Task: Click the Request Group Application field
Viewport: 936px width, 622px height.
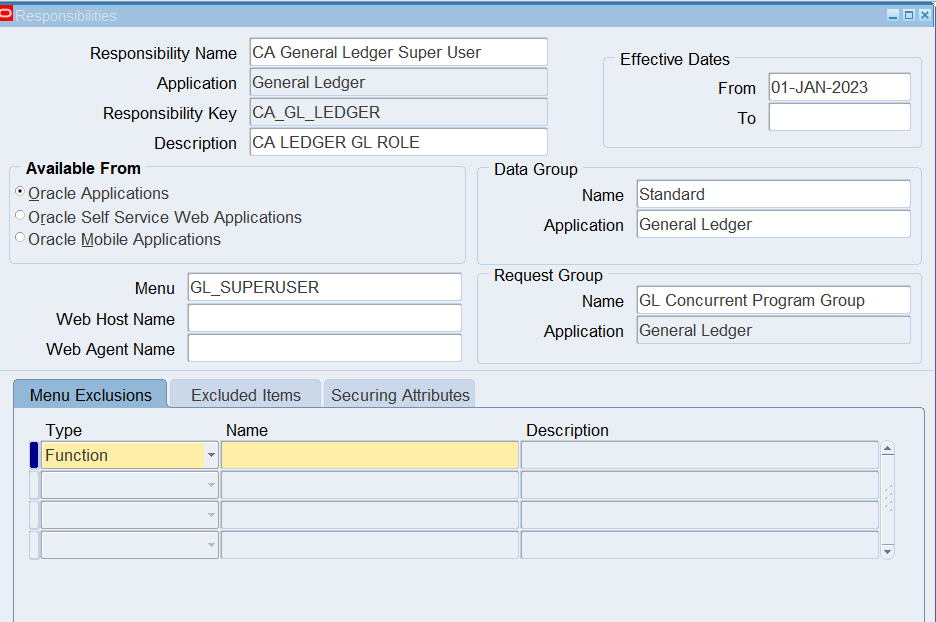Action: click(x=774, y=330)
